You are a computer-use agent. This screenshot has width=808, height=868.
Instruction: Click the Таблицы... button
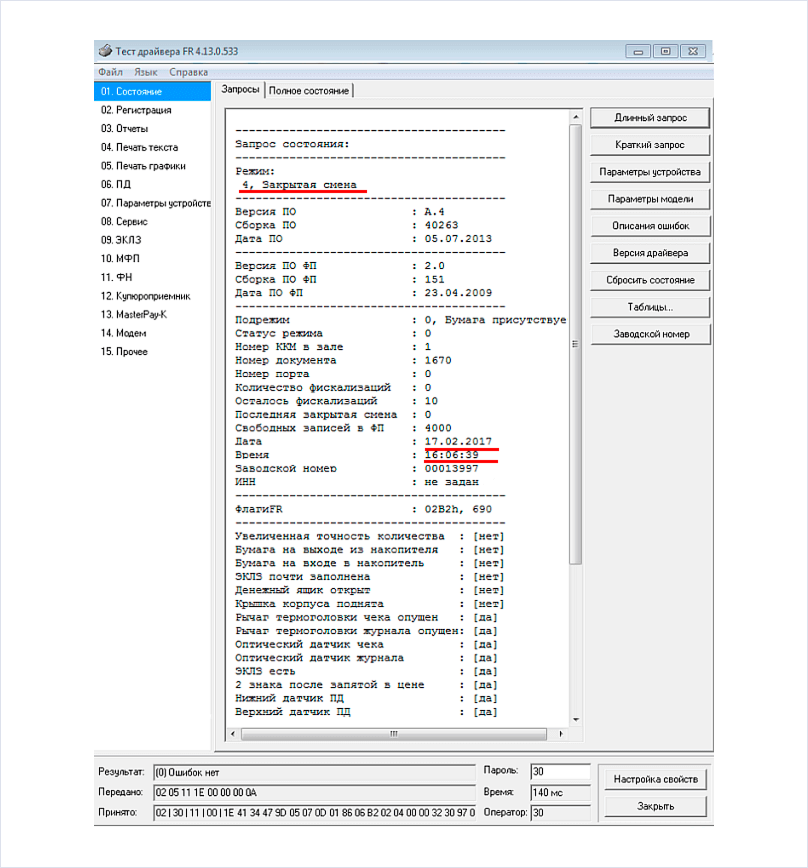[x=650, y=307]
